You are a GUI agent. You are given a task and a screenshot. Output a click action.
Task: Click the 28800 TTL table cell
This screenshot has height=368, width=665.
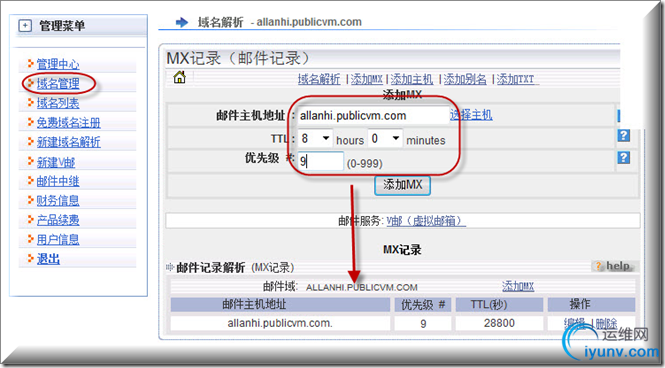499,323
